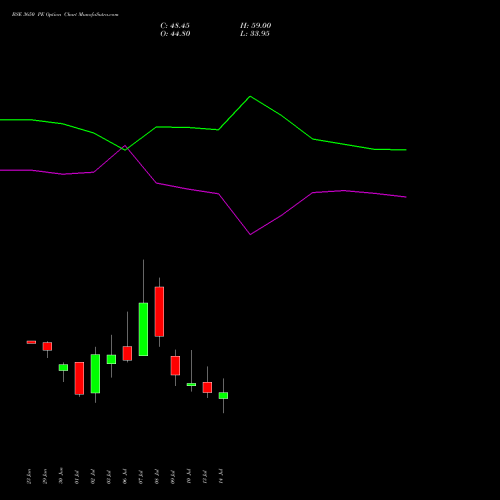Click the thin green candle on 10 Jul
The height and width of the screenshot is (500, 500).
tap(191, 385)
